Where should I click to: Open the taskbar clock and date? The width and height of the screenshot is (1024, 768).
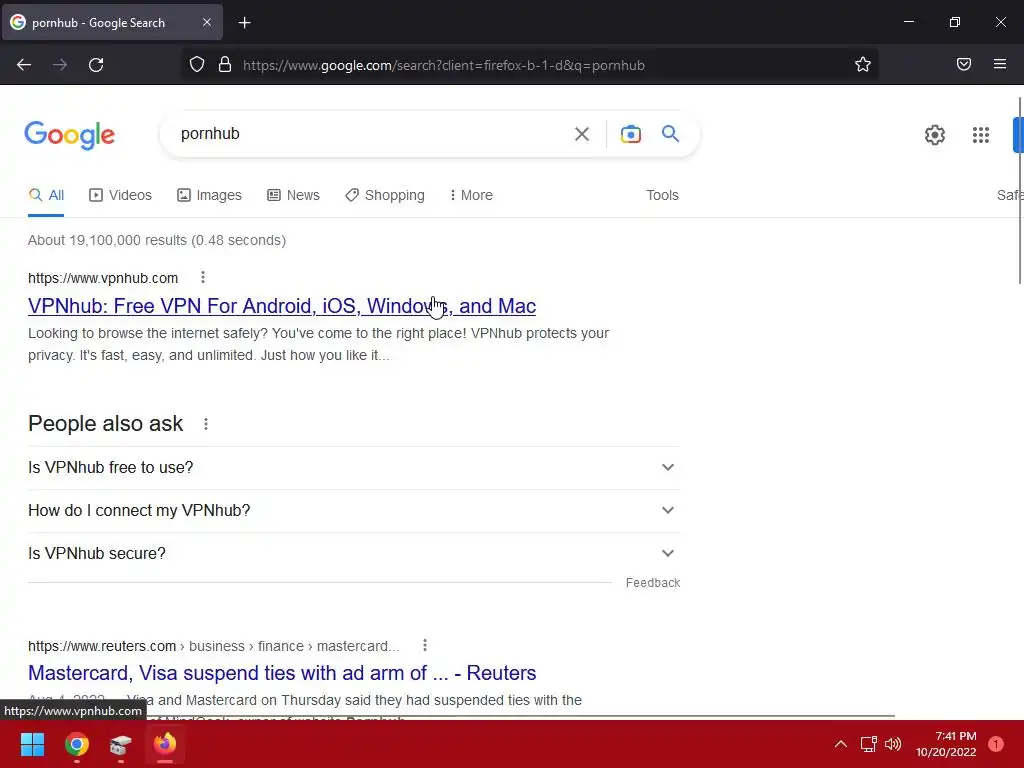point(946,744)
